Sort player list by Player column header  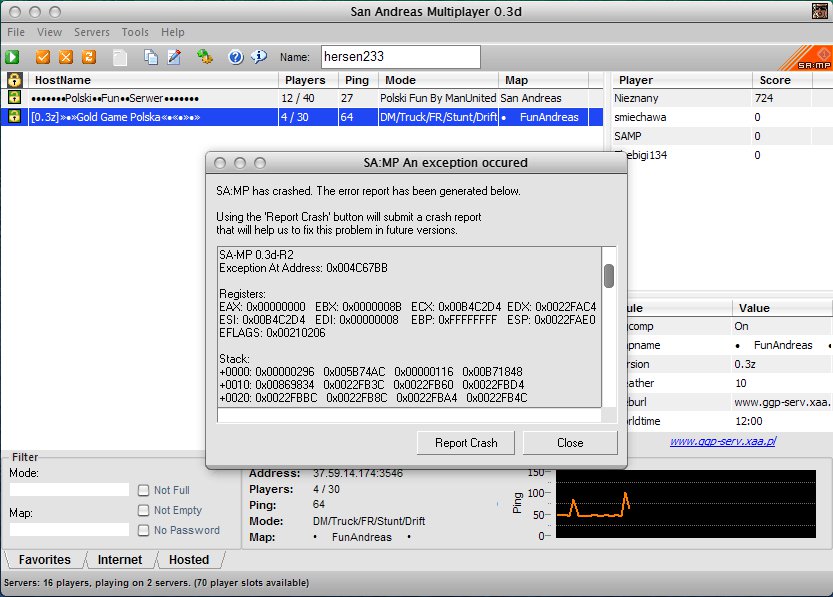point(682,80)
